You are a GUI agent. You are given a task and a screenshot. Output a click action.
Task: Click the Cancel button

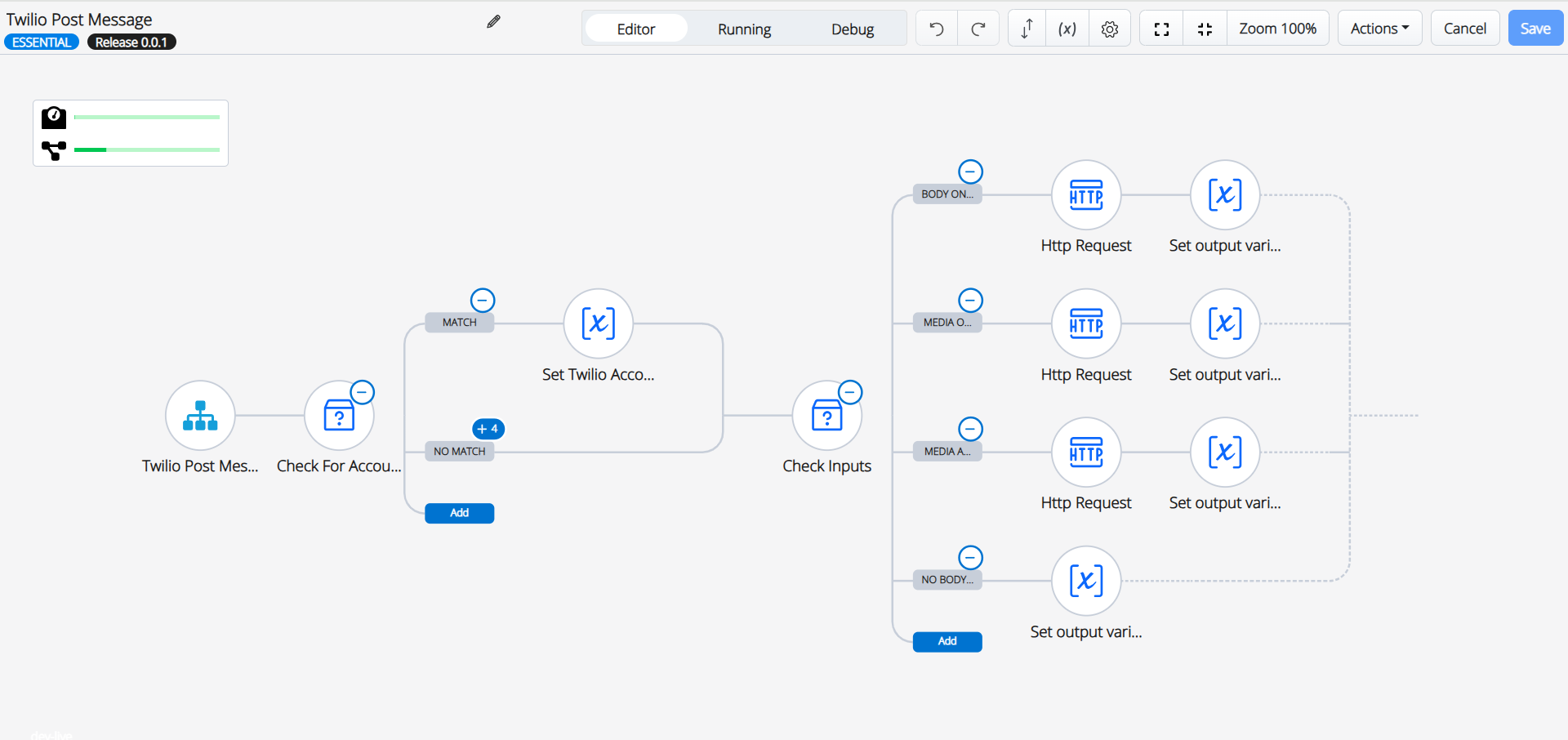tap(1464, 29)
